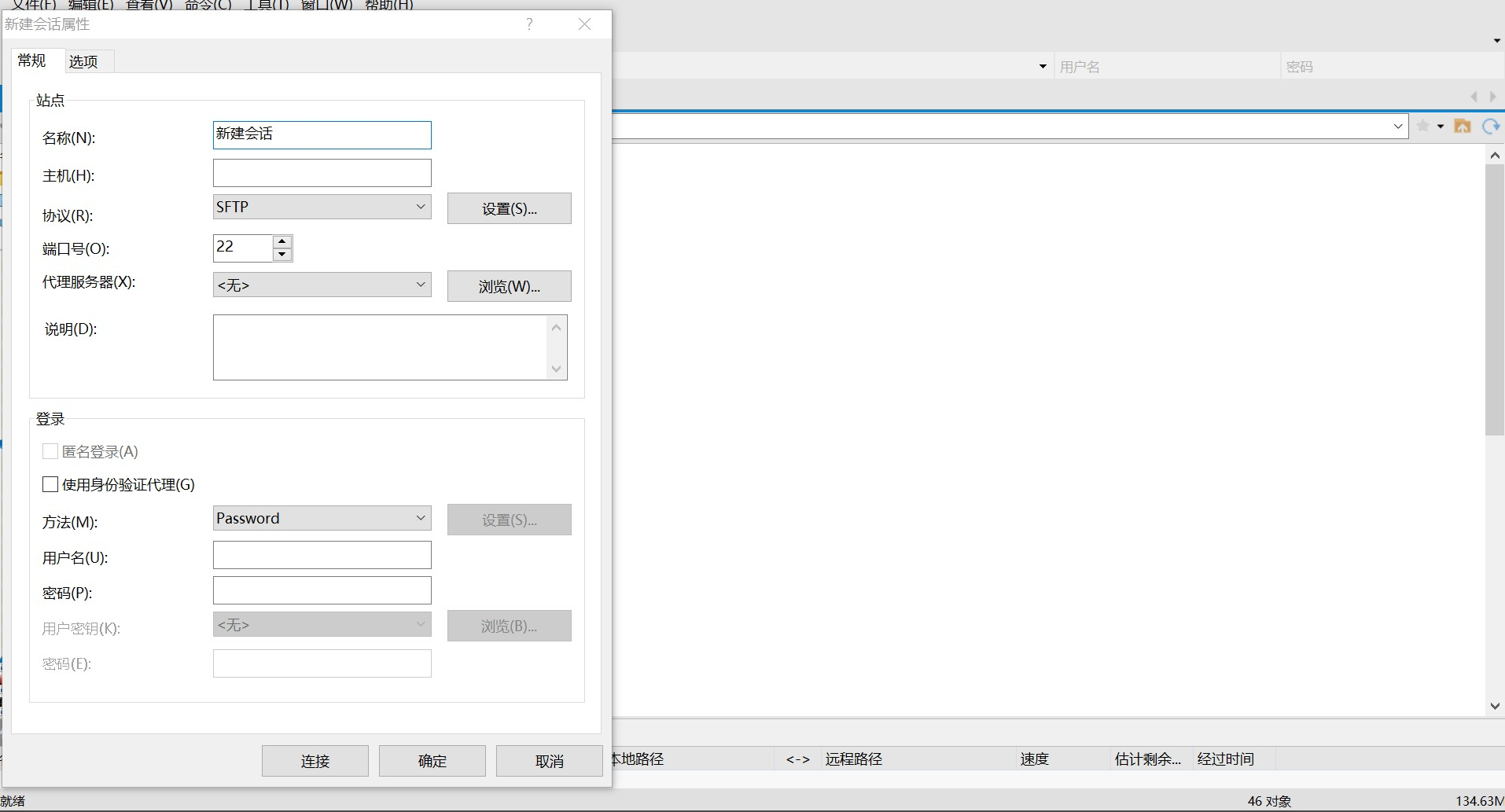This screenshot has height=812, width=1505.
Task: Click the 经过时间 column header
Action: tap(1234, 759)
